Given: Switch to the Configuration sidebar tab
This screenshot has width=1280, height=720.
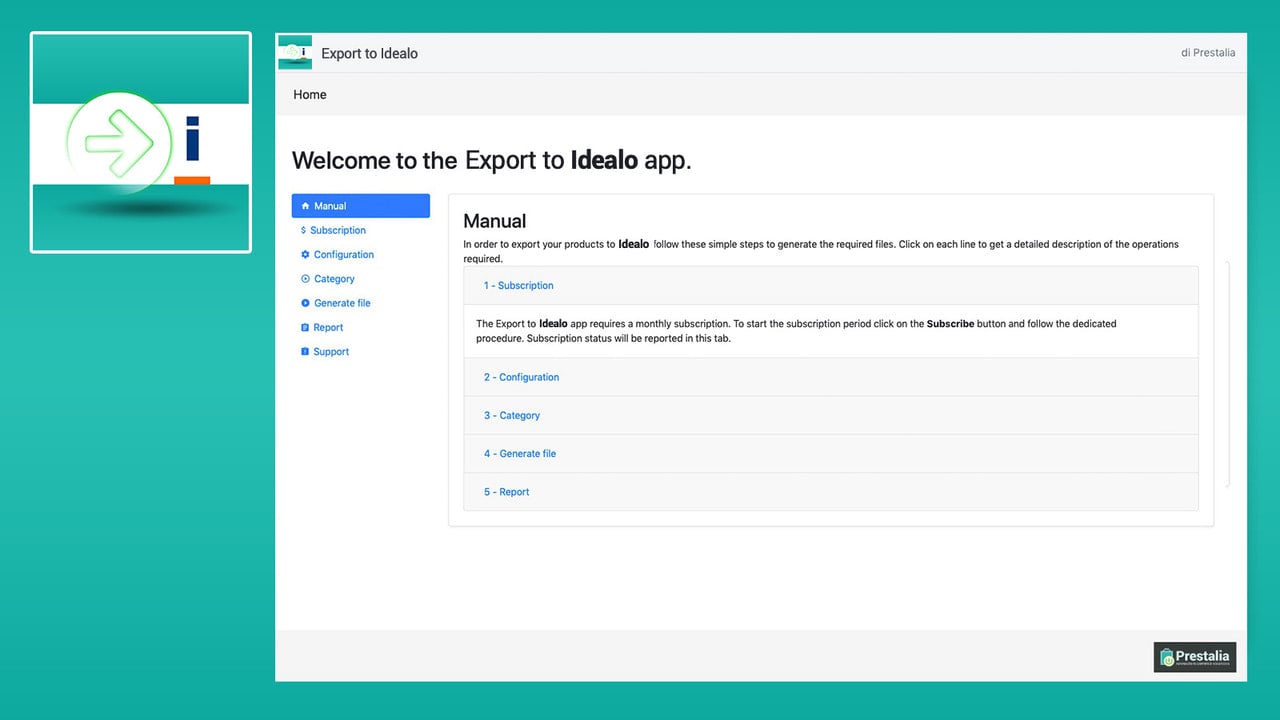Looking at the screenshot, I should tap(361, 255).
